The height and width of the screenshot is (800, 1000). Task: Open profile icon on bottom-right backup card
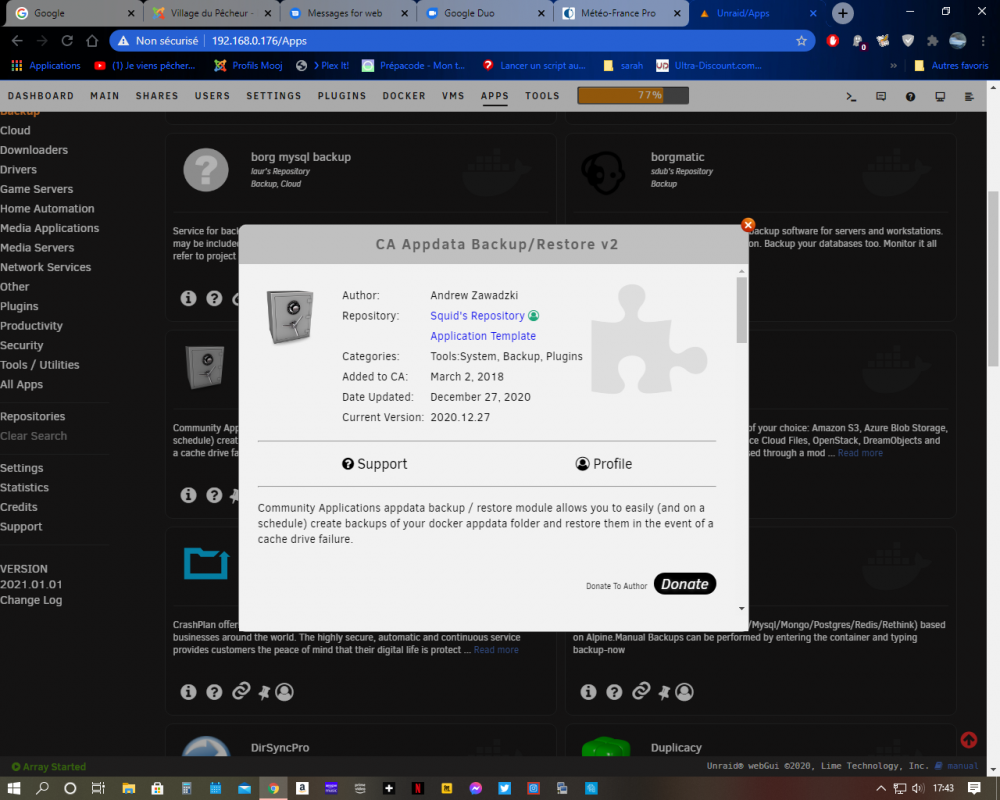[x=684, y=692]
